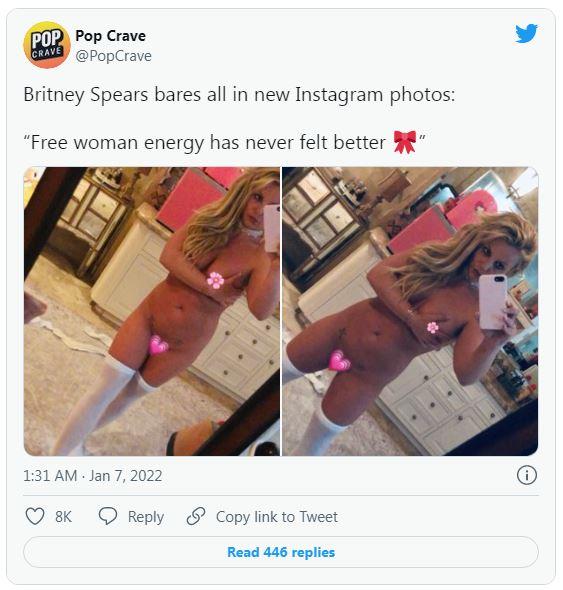The width and height of the screenshot is (563, 590).
Task: Open the Read 446 replies button
Action: coord(281,552)
